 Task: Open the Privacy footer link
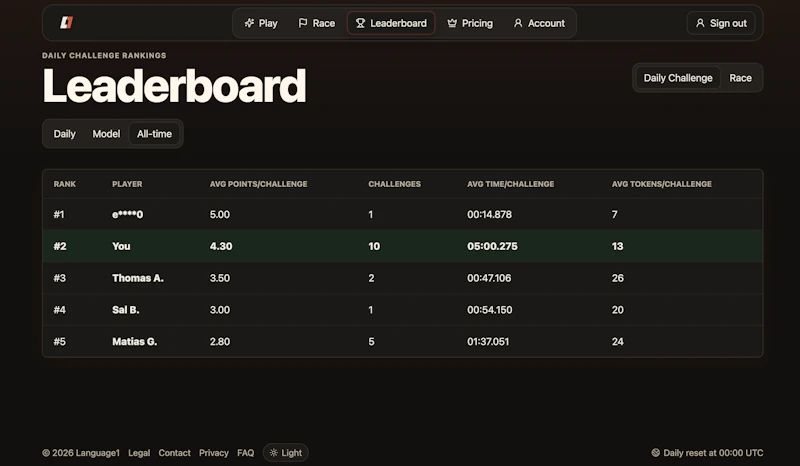pos(213,453)
